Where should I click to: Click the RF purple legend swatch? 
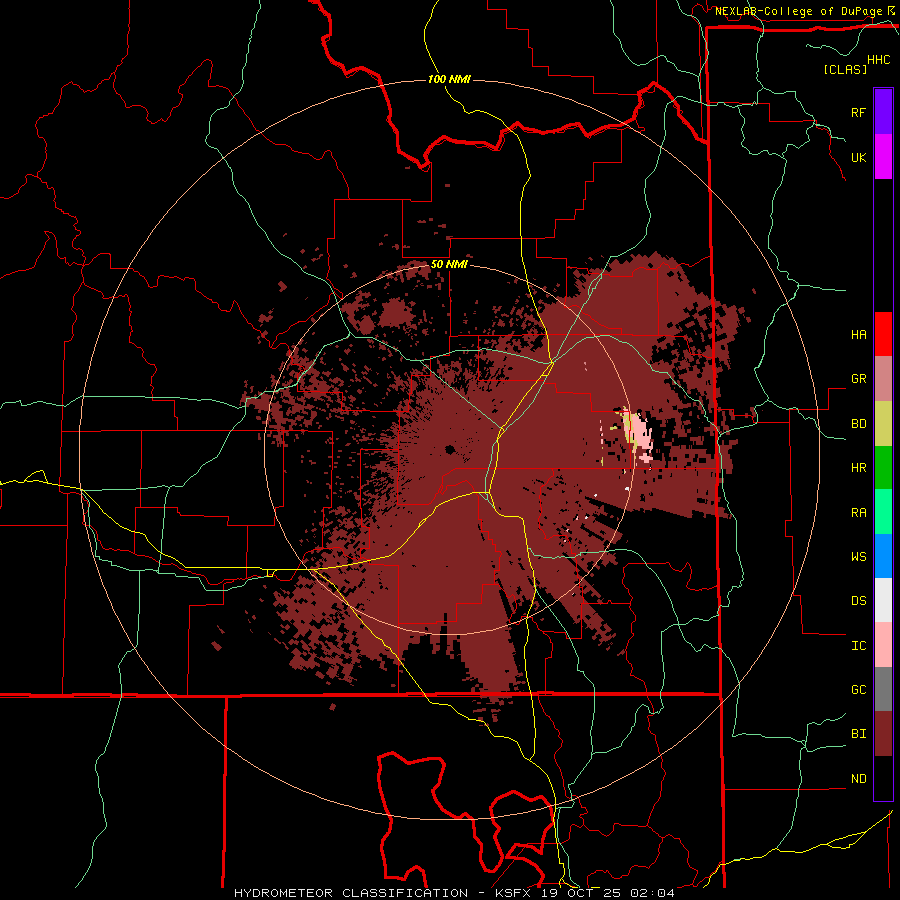(883, 112)
